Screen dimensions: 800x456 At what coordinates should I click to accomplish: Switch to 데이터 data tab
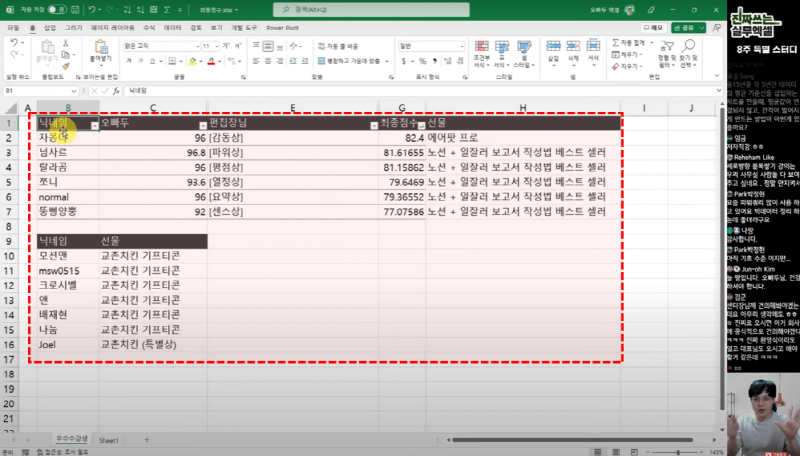pos(172,28)
